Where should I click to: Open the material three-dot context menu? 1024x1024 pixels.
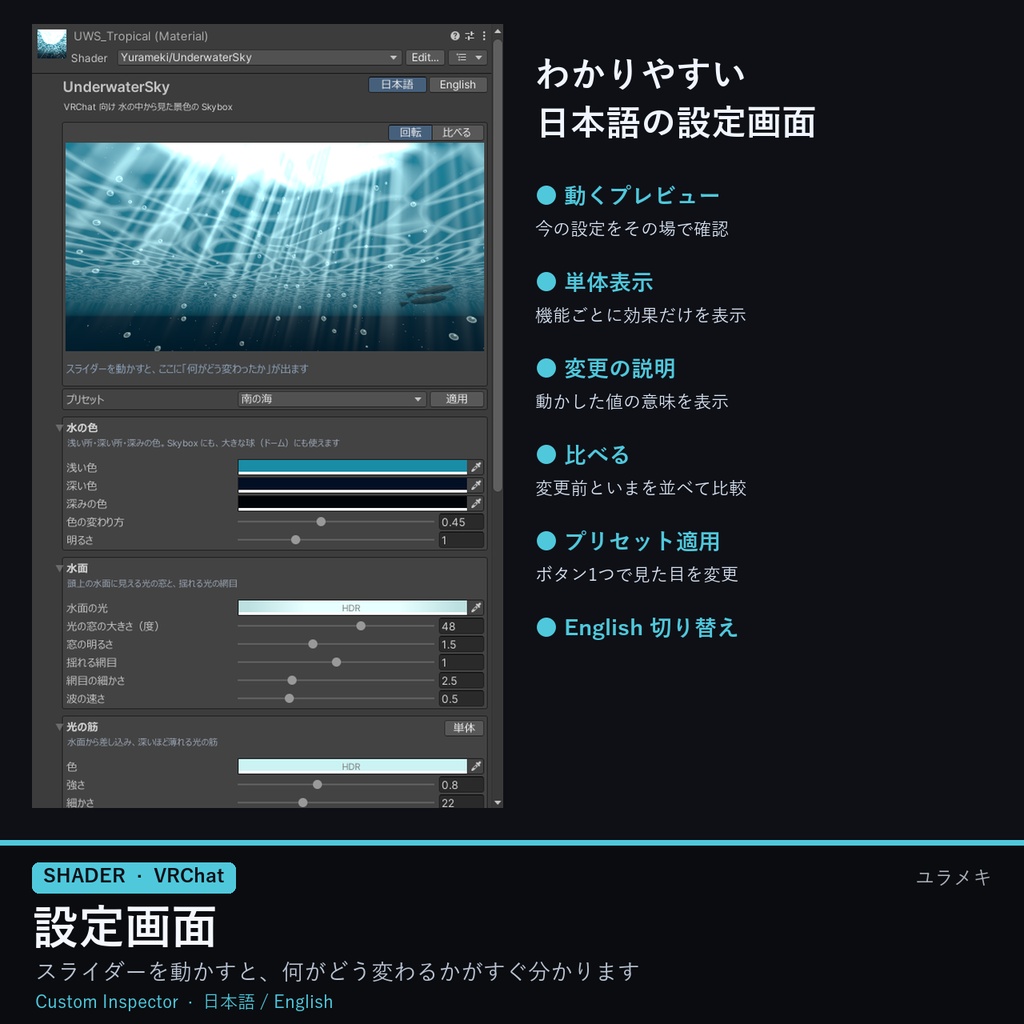pos(484,36)
